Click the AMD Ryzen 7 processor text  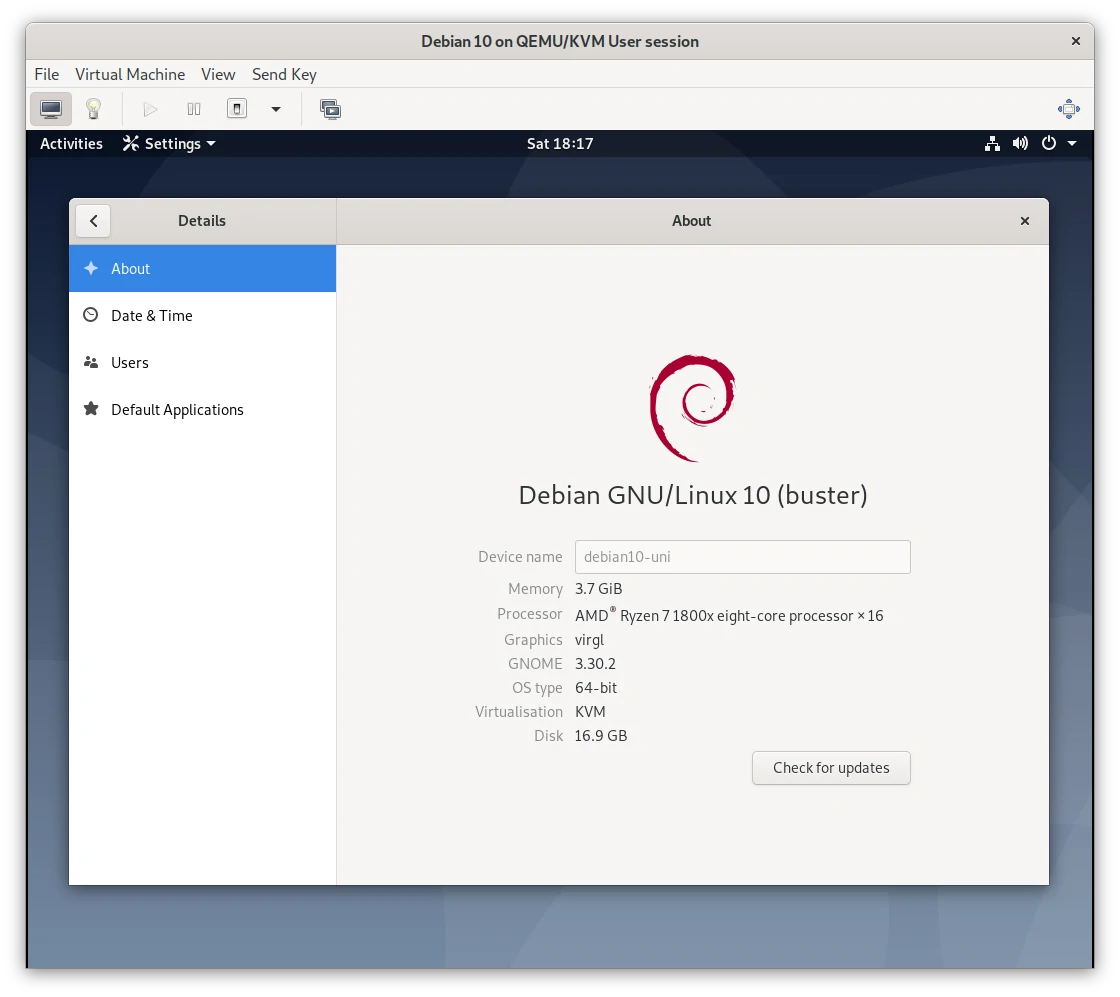click(x=729, y=615)
